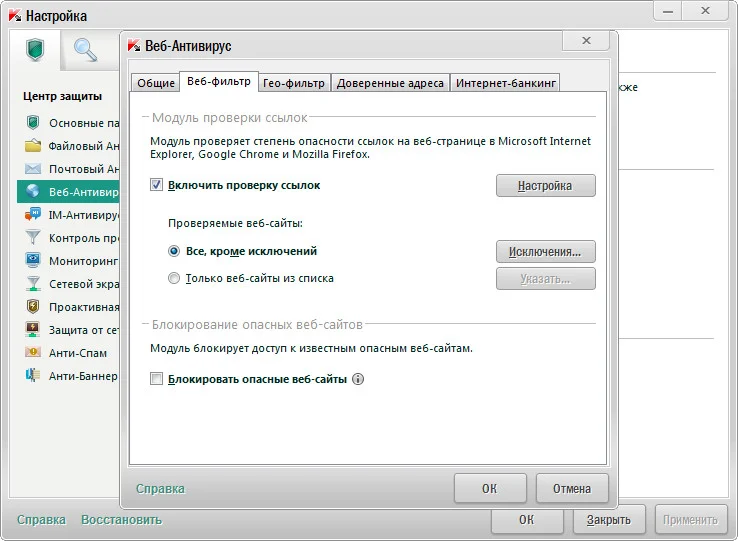Select the Анти-Спам envelope icon
The width and height of the screenshot is (738, 541).
coord(32,352)
